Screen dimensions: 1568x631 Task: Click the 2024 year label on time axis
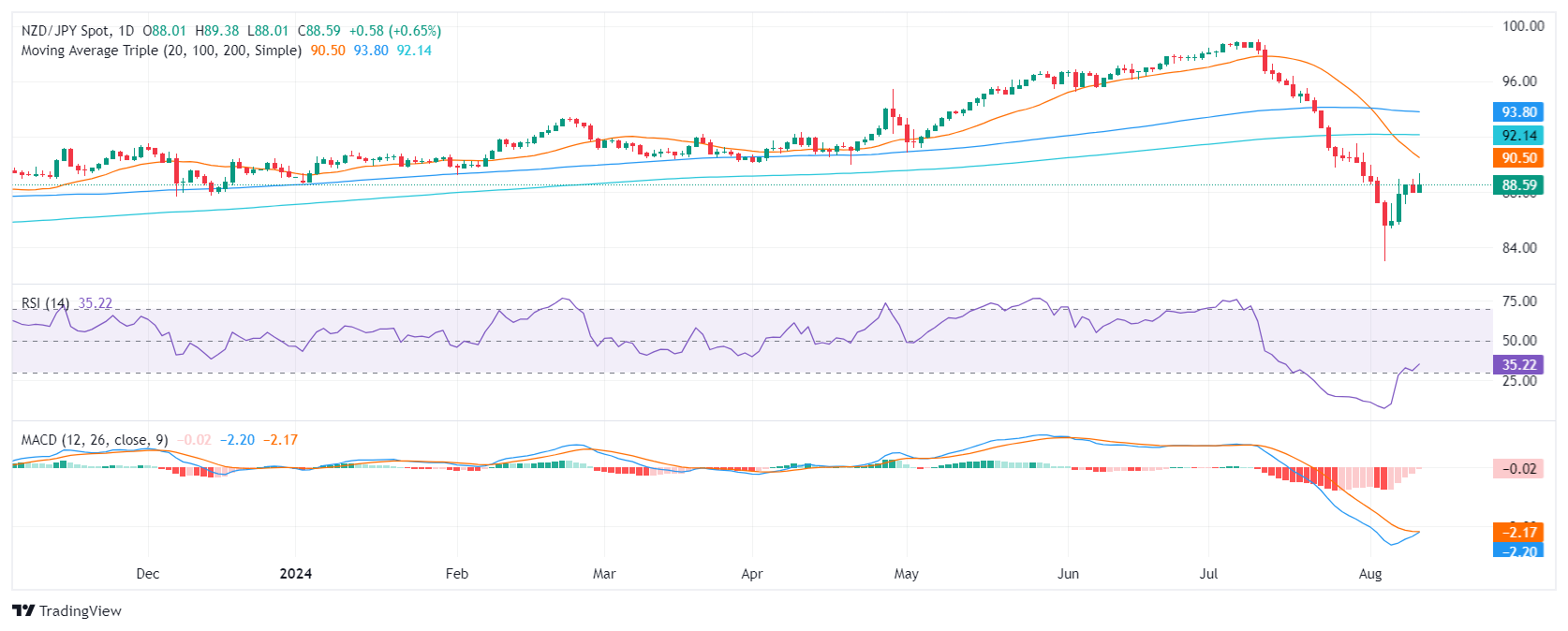coord(296,574)
